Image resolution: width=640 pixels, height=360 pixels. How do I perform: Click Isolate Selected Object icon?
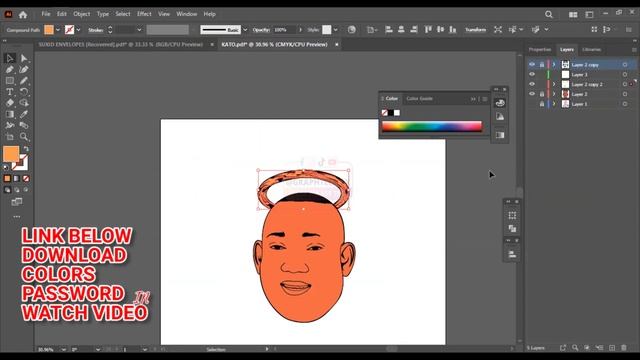498,30
